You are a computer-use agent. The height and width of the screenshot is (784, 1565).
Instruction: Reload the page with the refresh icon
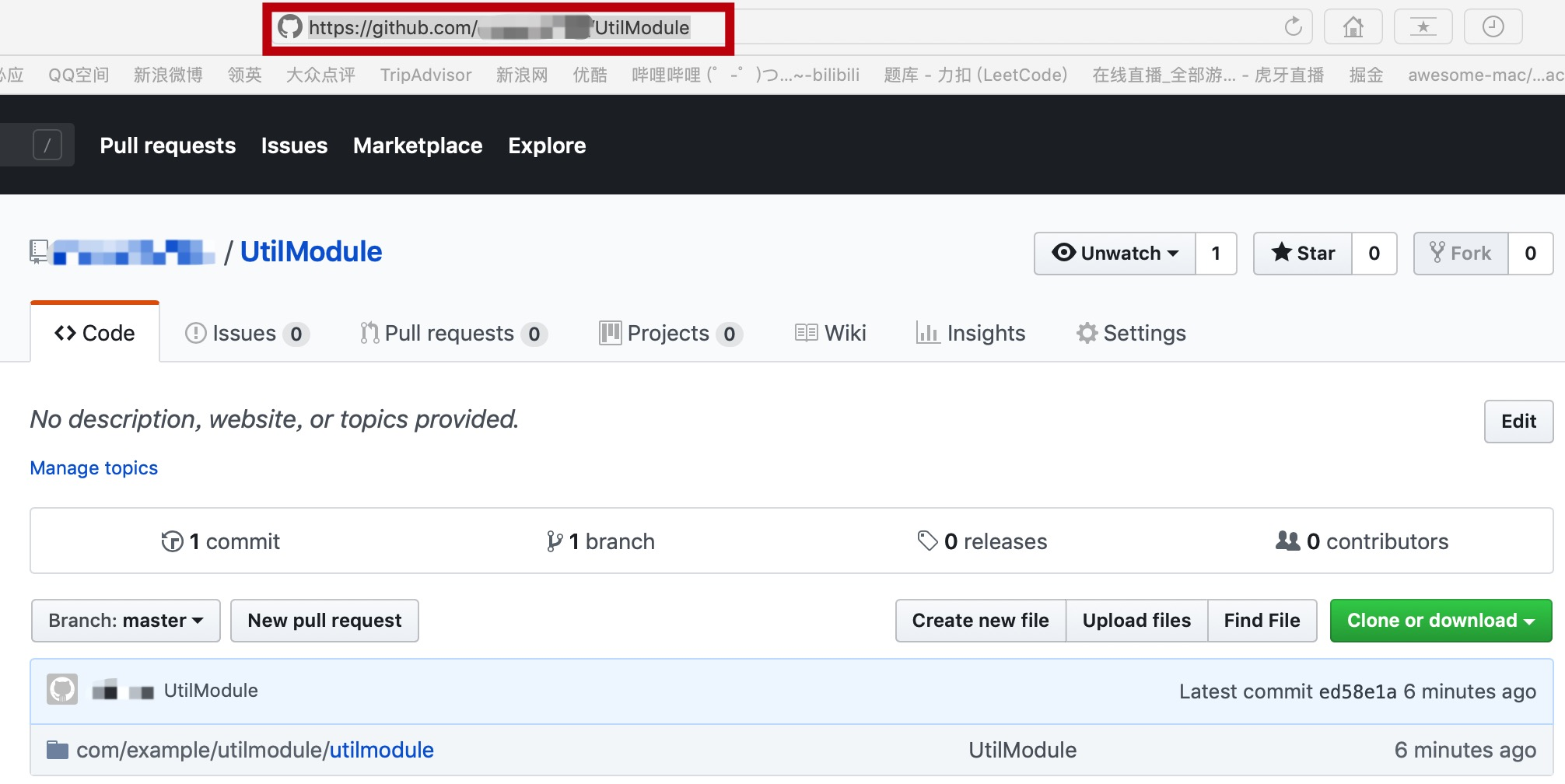[1293, 27]
